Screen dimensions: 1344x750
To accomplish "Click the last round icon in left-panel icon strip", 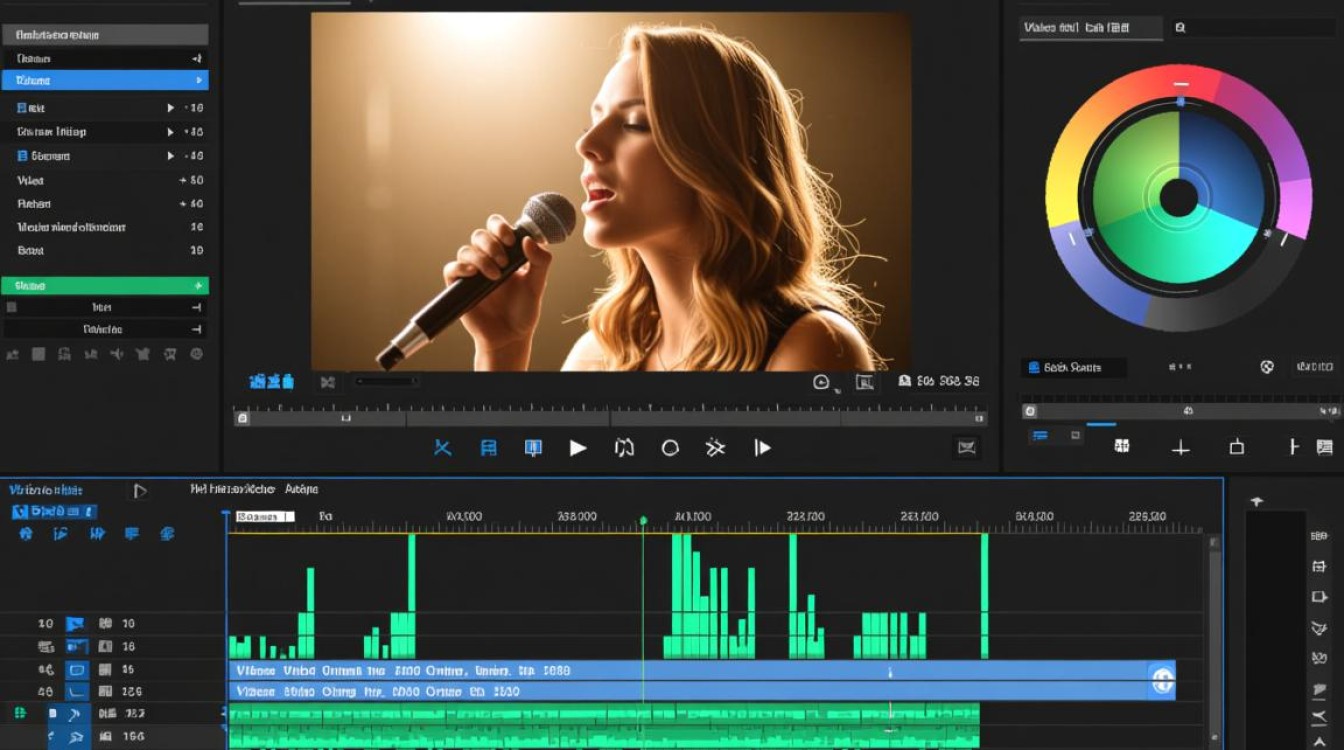I will (196, 354).
